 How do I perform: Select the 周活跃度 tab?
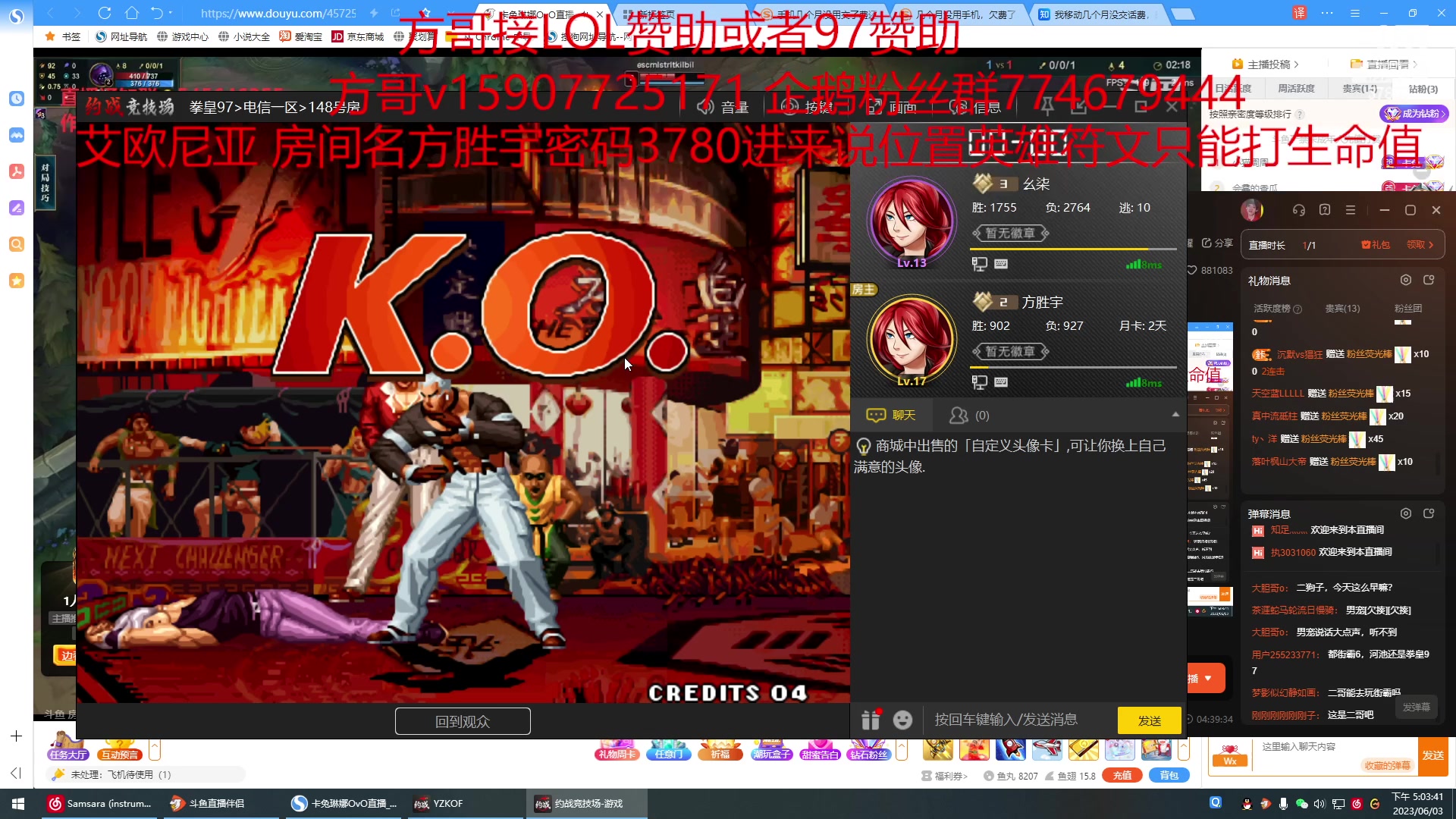coord(1296,89)
